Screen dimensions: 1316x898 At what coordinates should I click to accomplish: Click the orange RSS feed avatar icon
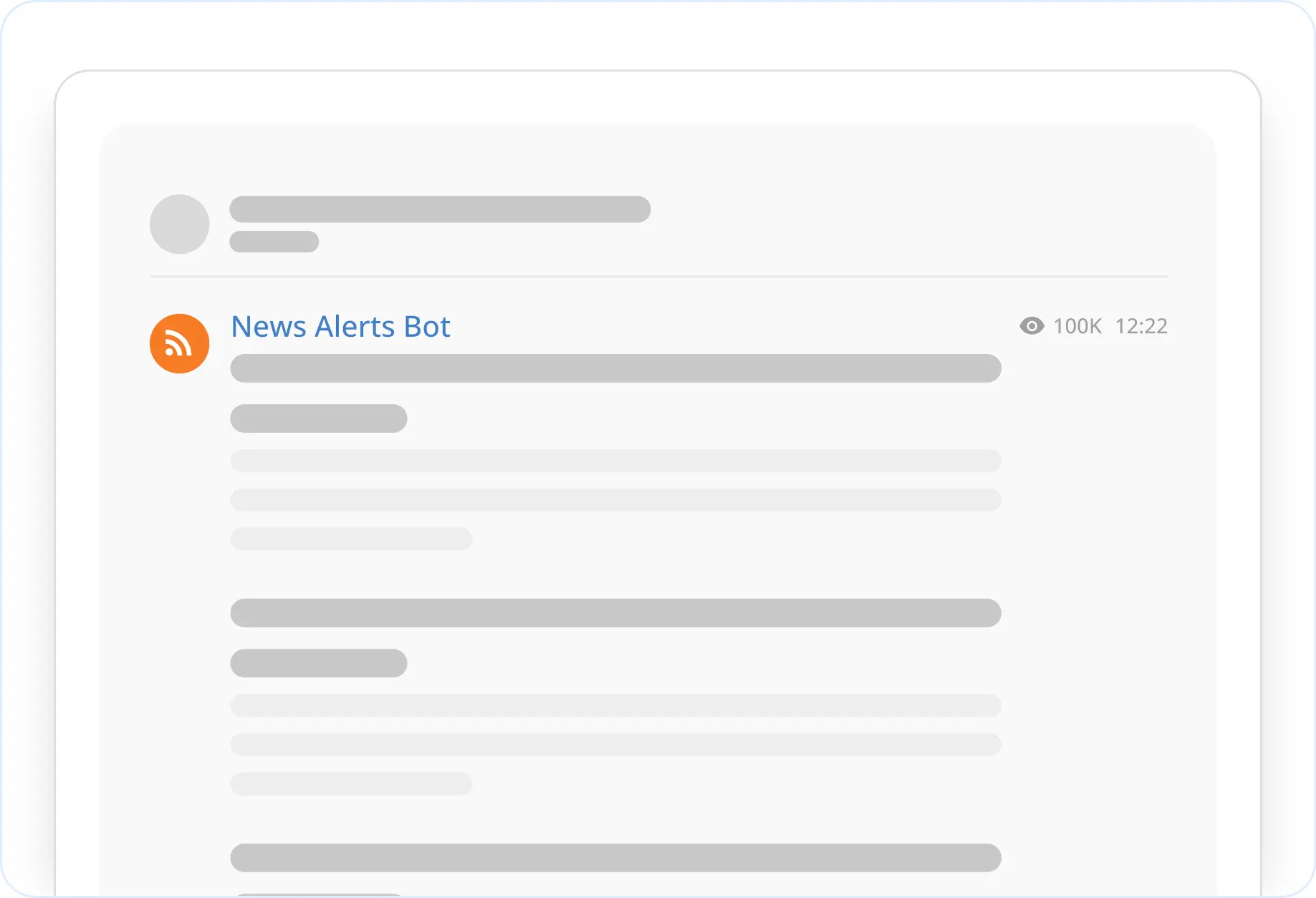179,343
